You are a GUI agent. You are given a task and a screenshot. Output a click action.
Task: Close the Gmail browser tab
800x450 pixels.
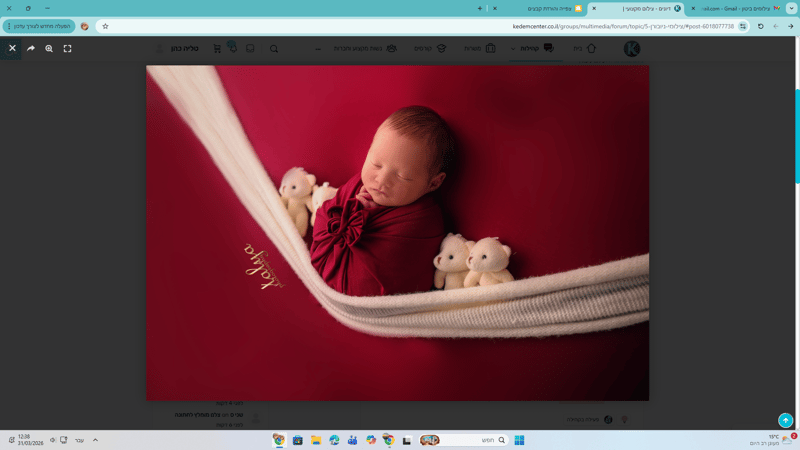click(693, 9)
